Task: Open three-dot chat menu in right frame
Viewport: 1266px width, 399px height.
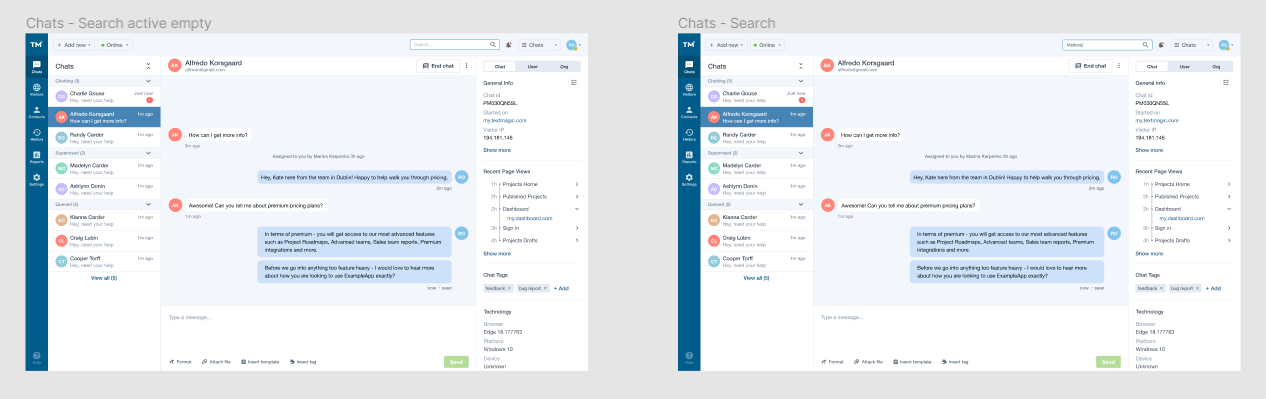Action: click(1119, 66)
